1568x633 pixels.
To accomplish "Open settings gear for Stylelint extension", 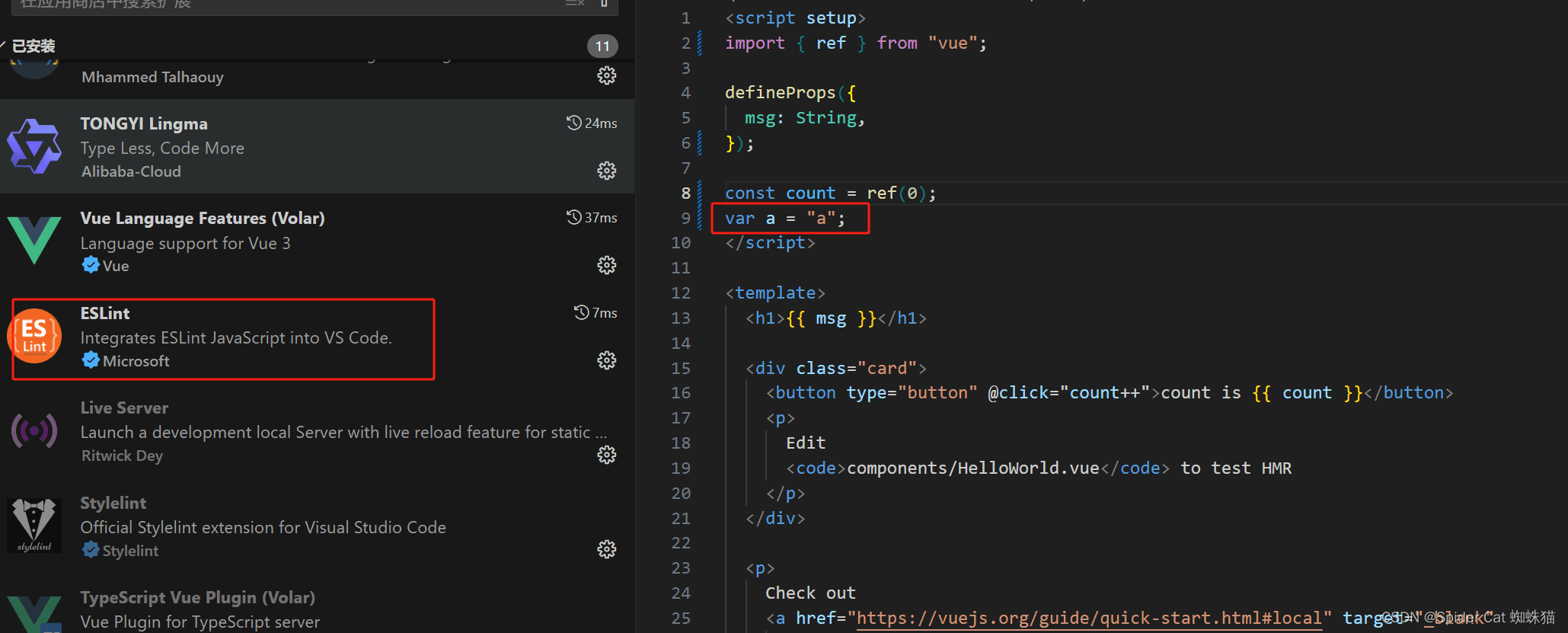I will click(x=607, y=549).
